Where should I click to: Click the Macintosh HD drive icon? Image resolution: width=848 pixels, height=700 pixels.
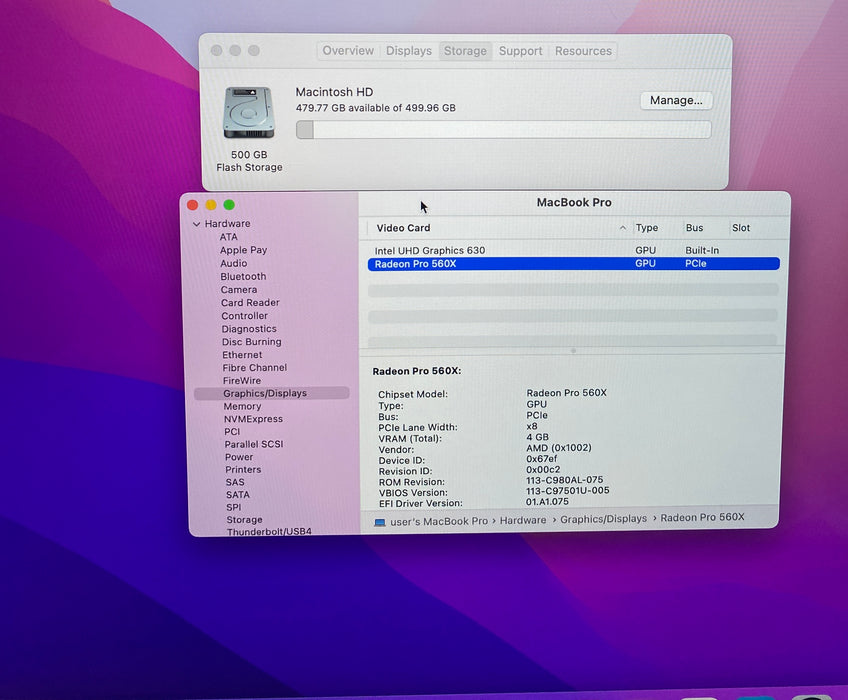click(249, 113)
